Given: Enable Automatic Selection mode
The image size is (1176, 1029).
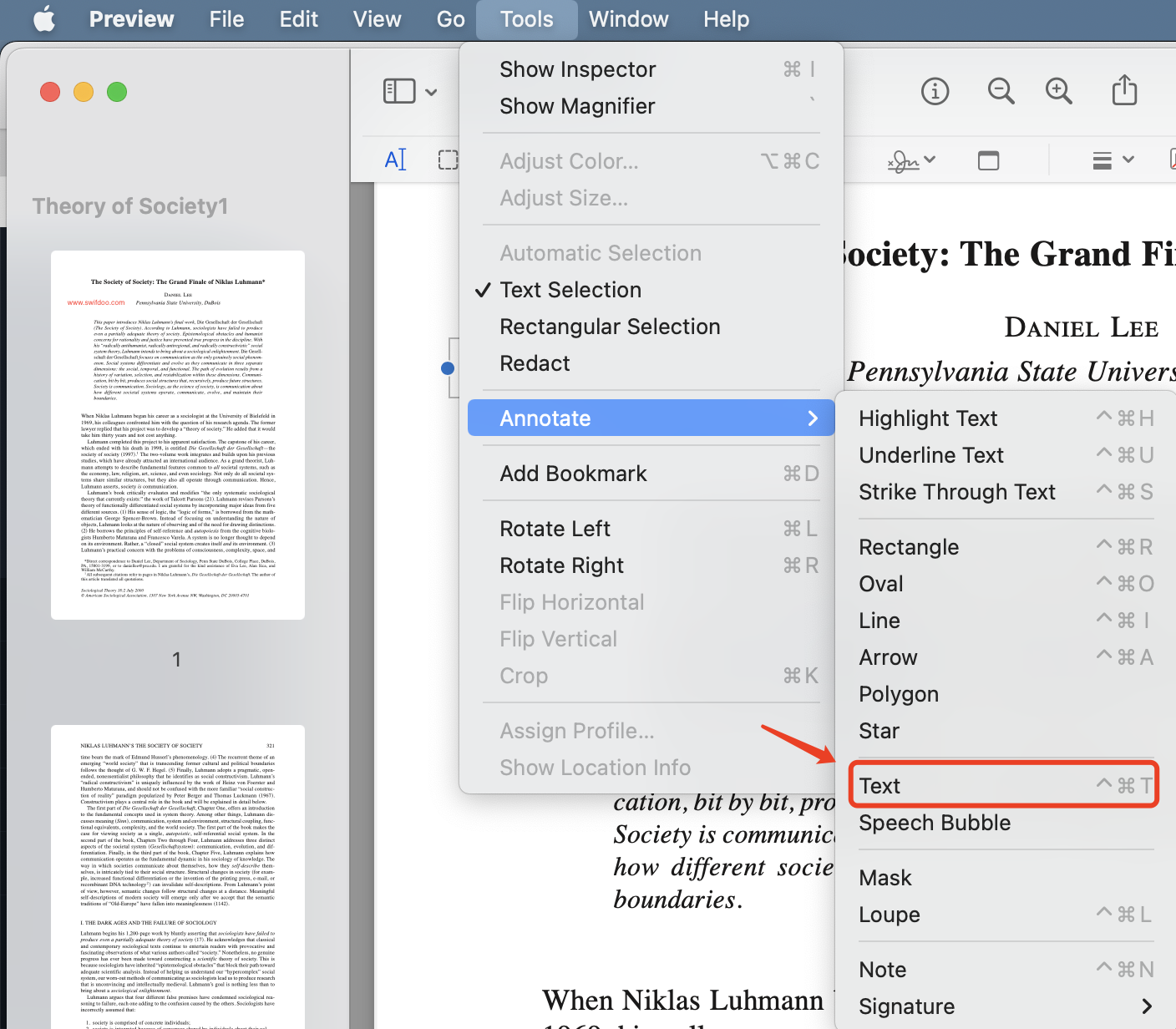Looking at the screenshot, I should click(x=601, y=252).
